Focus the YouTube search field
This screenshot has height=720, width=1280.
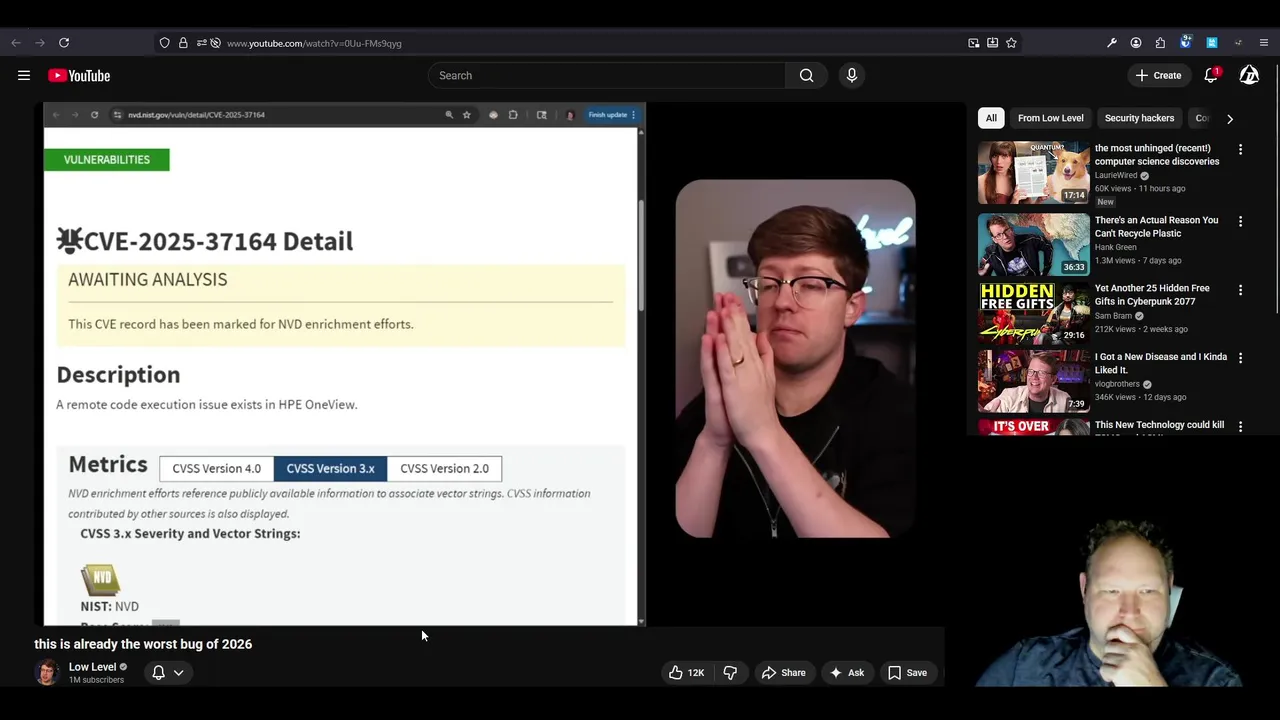[606, 75]
